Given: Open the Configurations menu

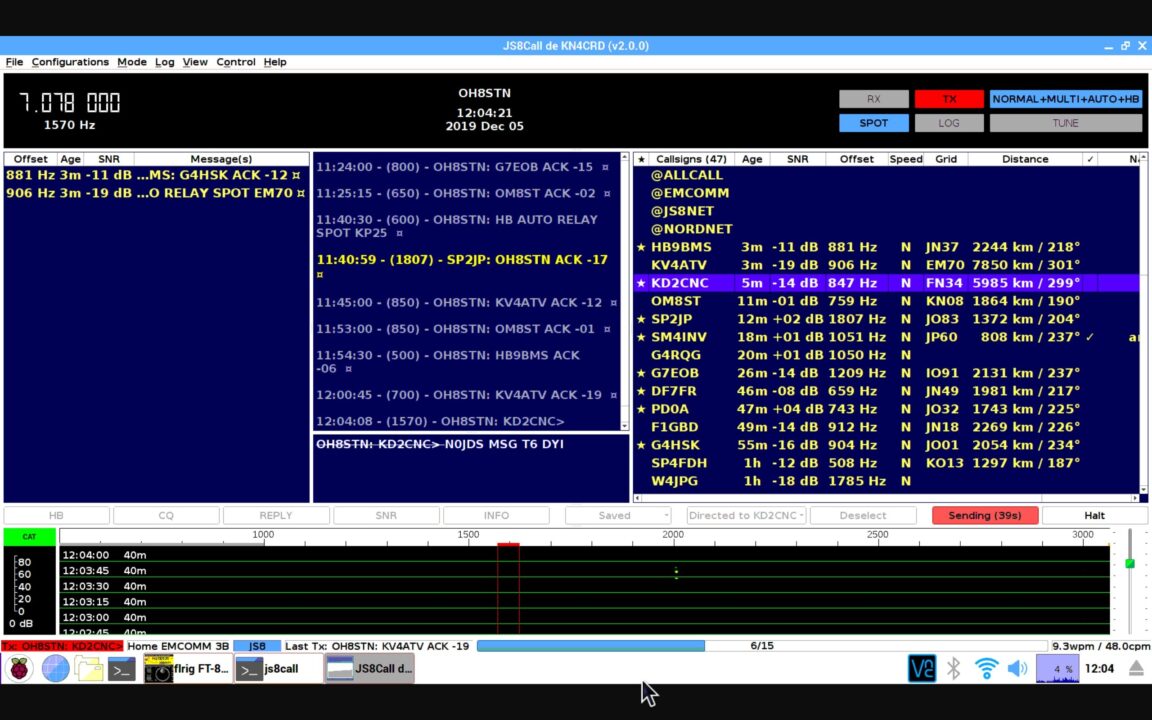Looking at the screenshot, I should coord(70,62).
